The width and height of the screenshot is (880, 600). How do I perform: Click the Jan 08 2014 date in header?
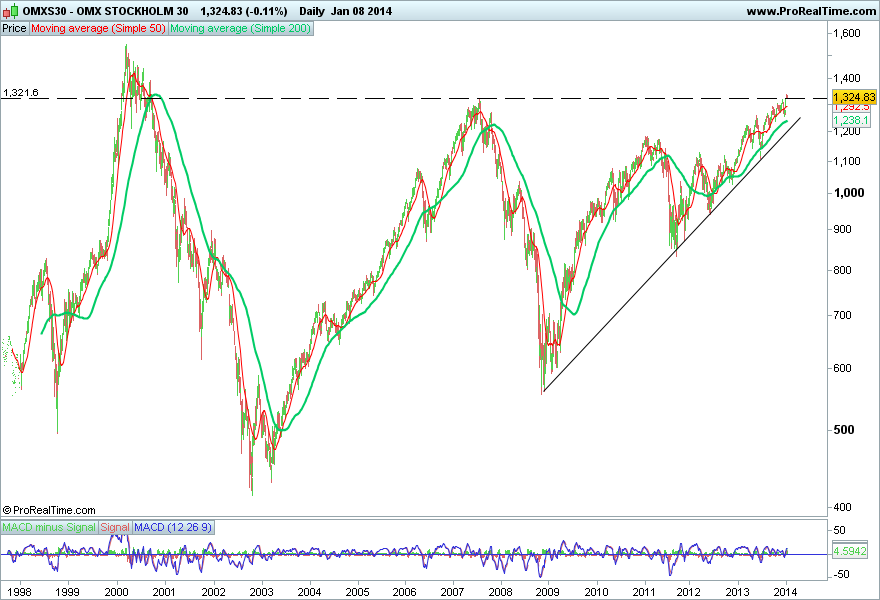click(x=361, y=11)
